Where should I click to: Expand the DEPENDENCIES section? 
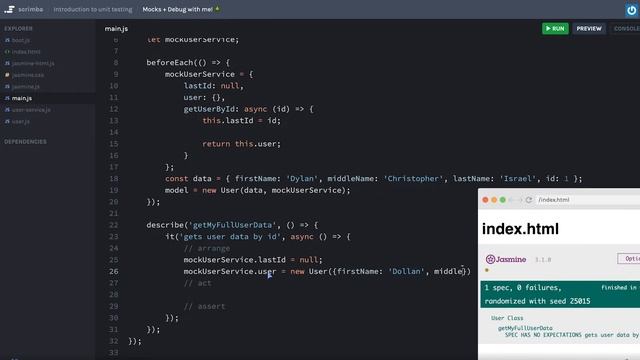[x=25, y=142]
